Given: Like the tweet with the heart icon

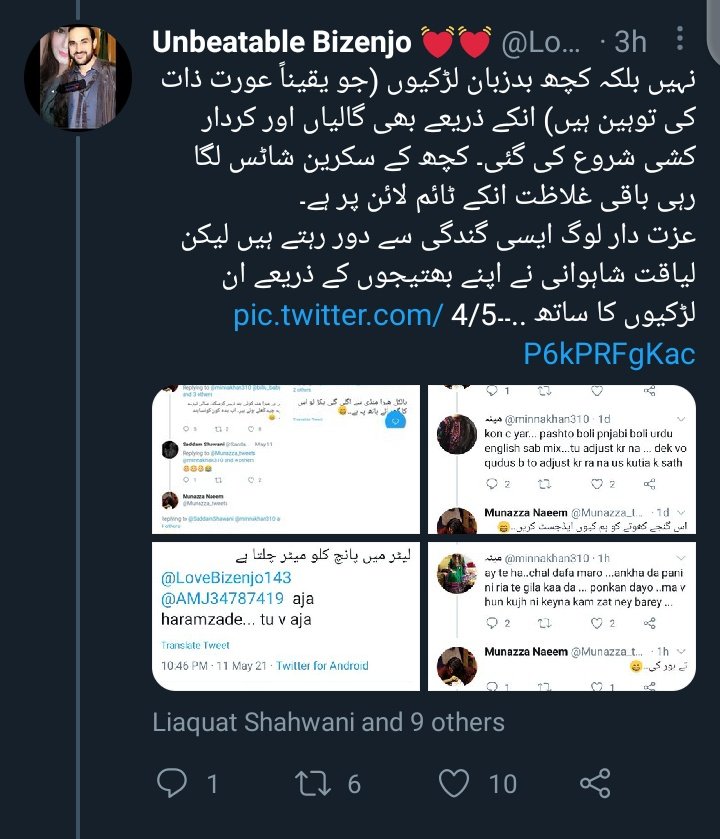Looking at the screenshot, I should (x=454, y=783).
